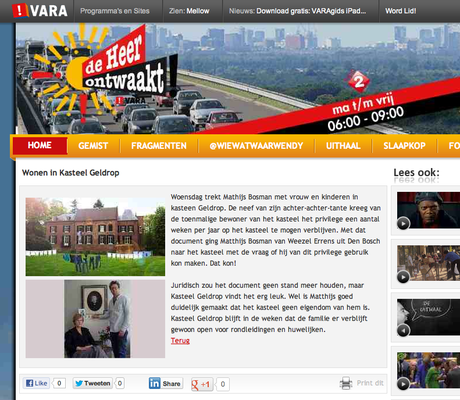Open the FRAGMENTEN tab
Image resolution: width=460 pixels, height=400 pixels.
tap(159, 146)
